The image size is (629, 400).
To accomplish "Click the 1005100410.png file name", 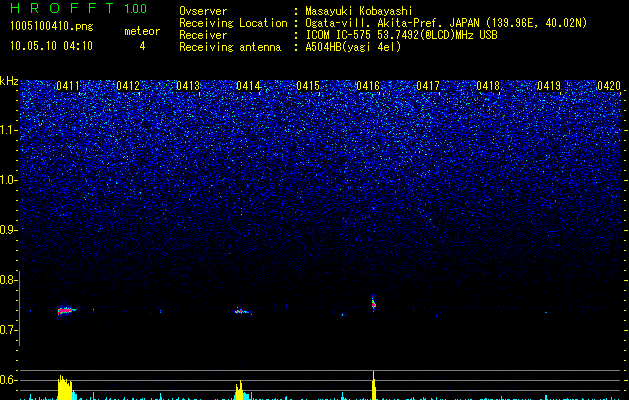I will click(x=52, y=27).
